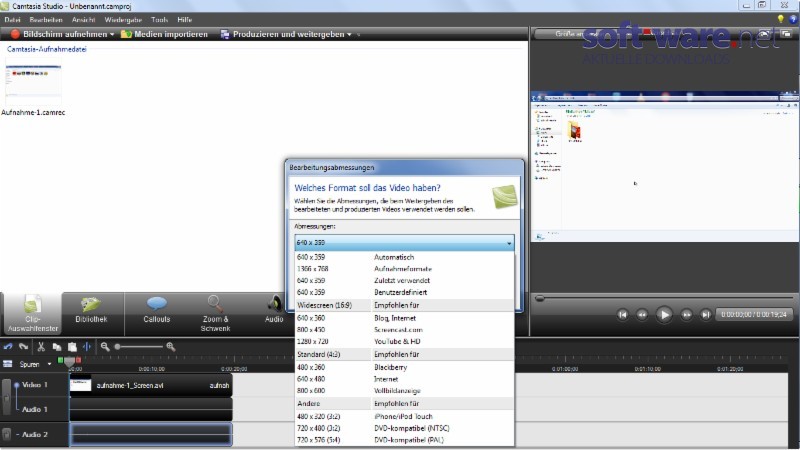This screenshot has height=450, width=800.
Task: Click preview playback seek slider handle
Action: 539,298
